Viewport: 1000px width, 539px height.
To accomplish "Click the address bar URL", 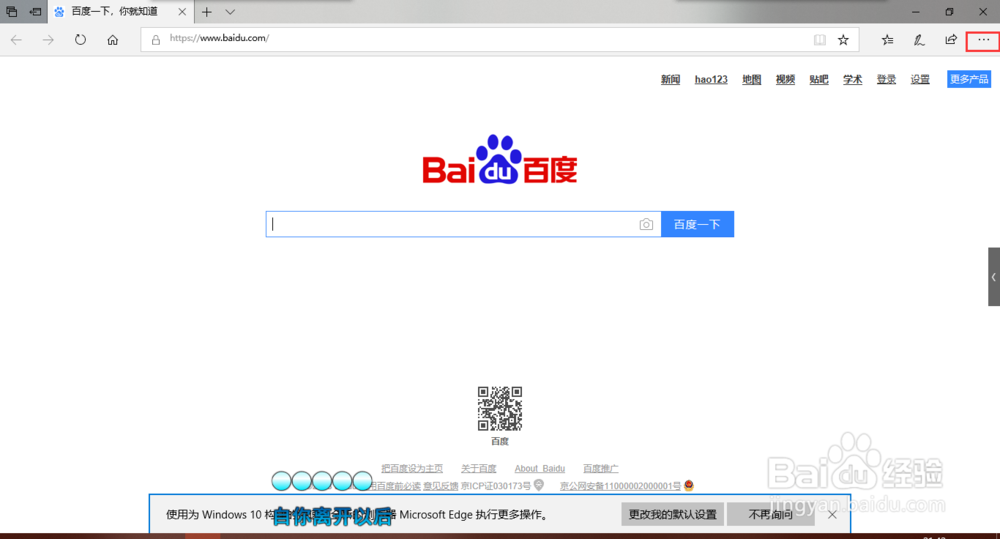I will point(219,38).
